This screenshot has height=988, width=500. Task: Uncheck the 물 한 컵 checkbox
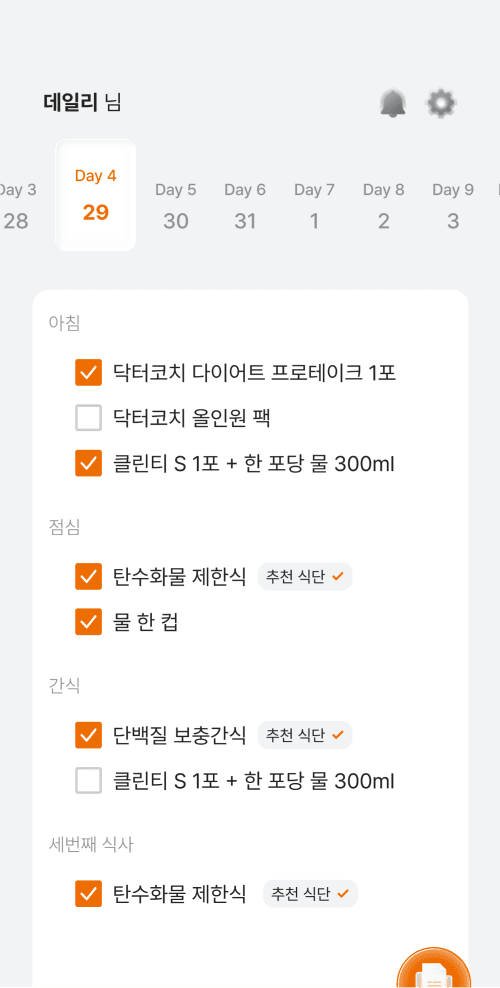tap(88, 623)
